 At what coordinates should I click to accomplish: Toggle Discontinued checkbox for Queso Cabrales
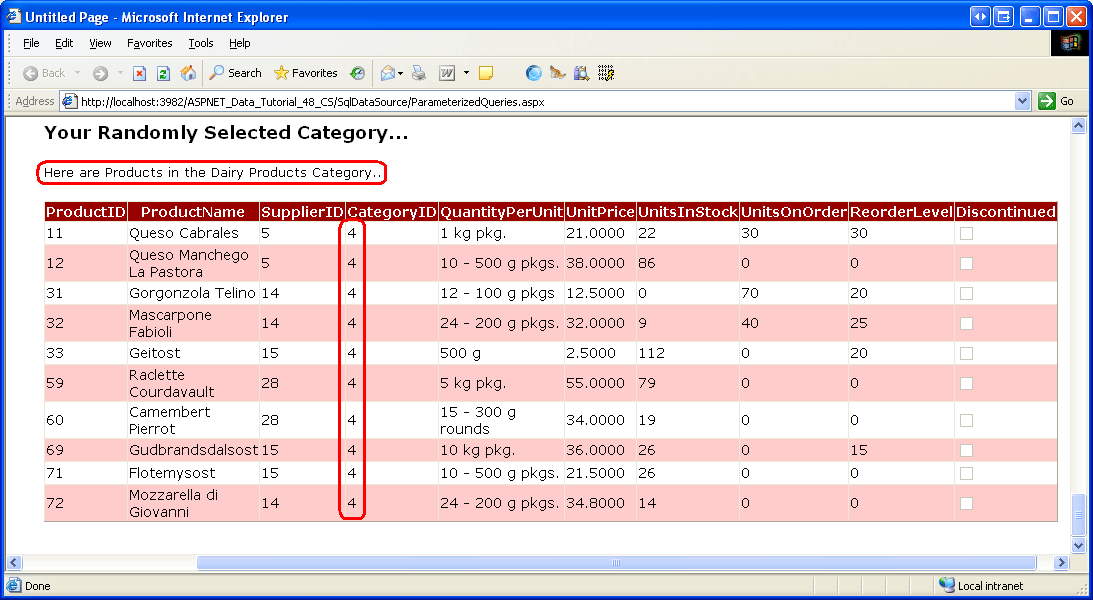click(x=966, y=233)
